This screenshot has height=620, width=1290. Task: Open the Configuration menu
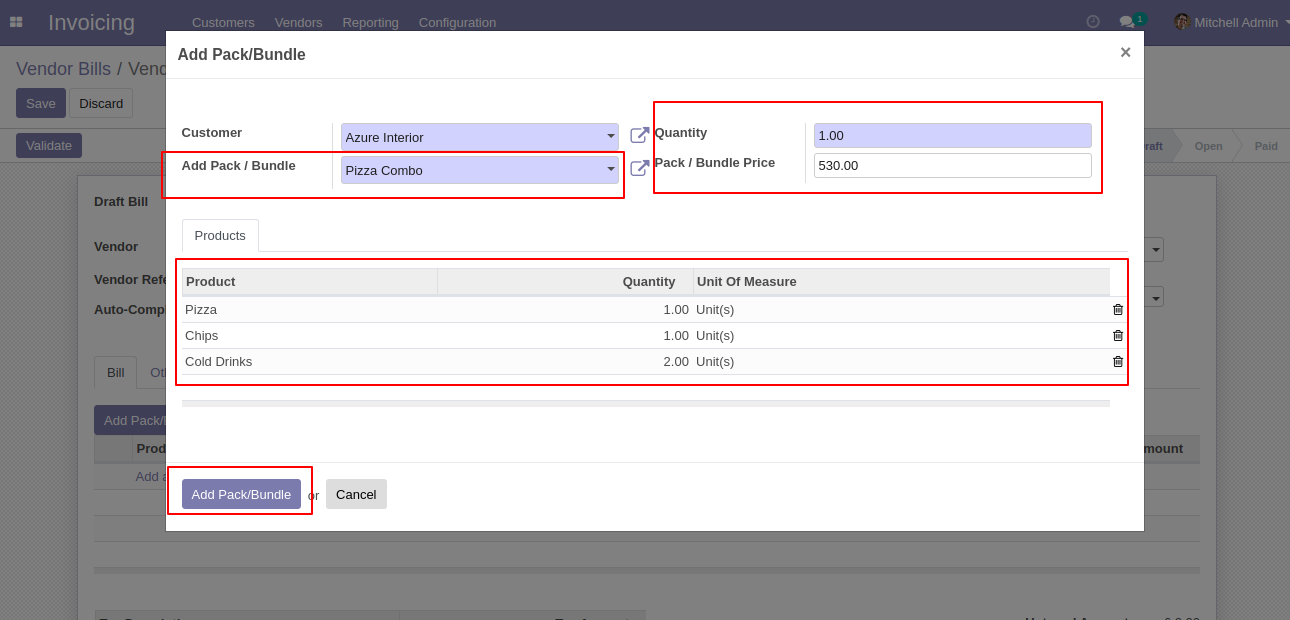tap(457, 22)
